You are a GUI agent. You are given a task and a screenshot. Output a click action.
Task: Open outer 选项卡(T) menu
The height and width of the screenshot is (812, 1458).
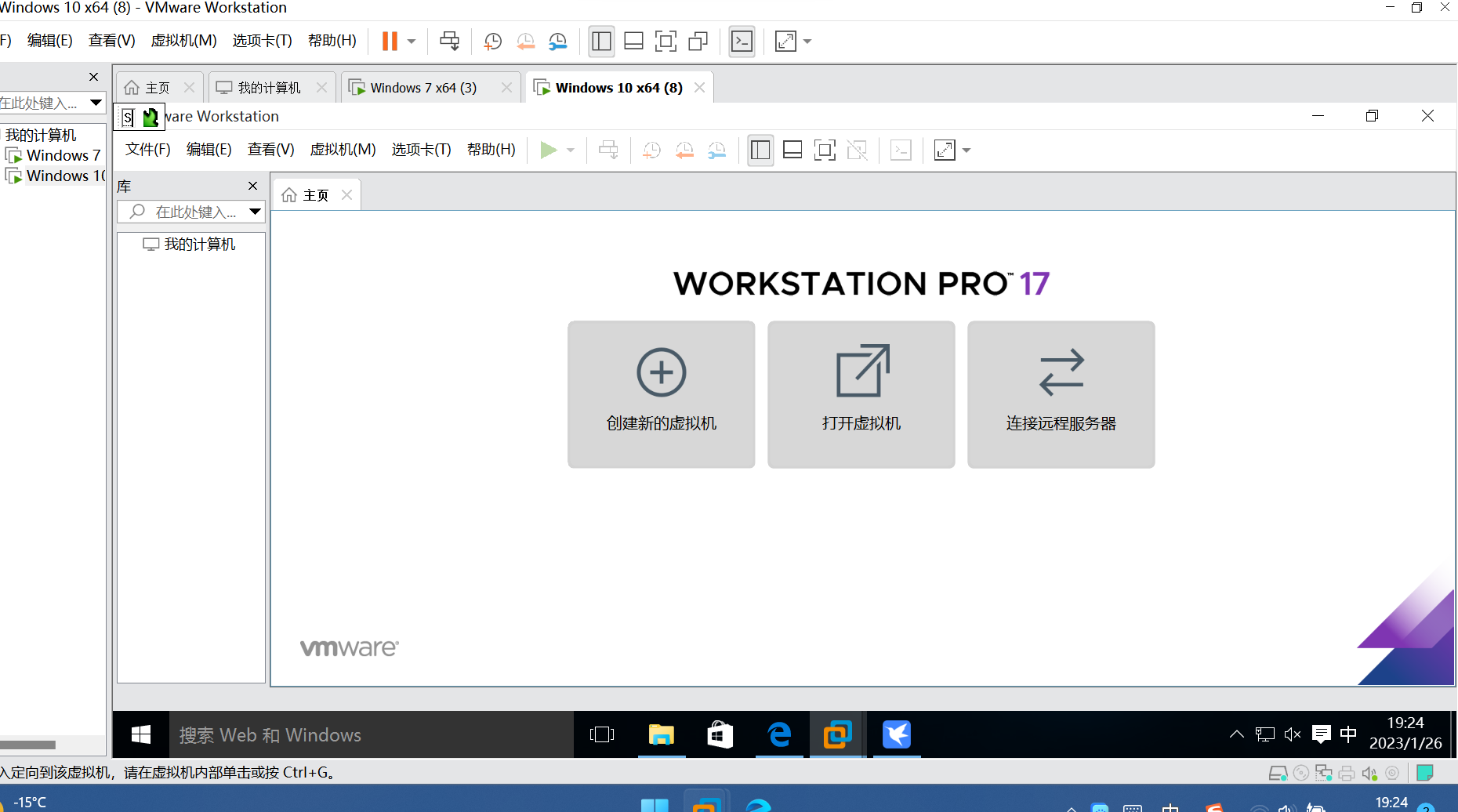click(262, 40)
